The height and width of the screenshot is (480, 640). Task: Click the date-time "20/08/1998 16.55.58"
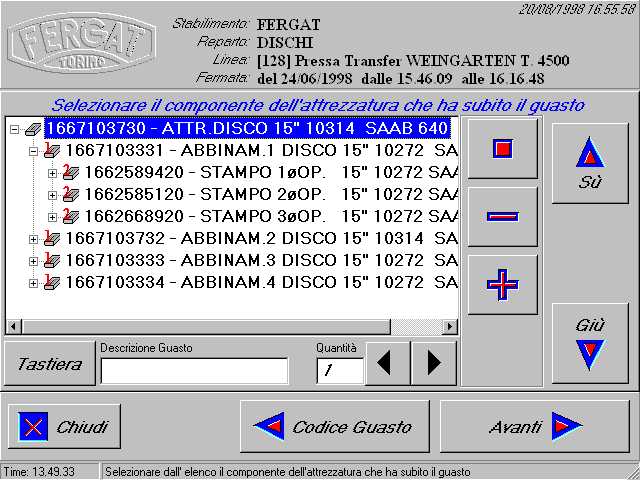pyautogui.click(x=577, y=9)
